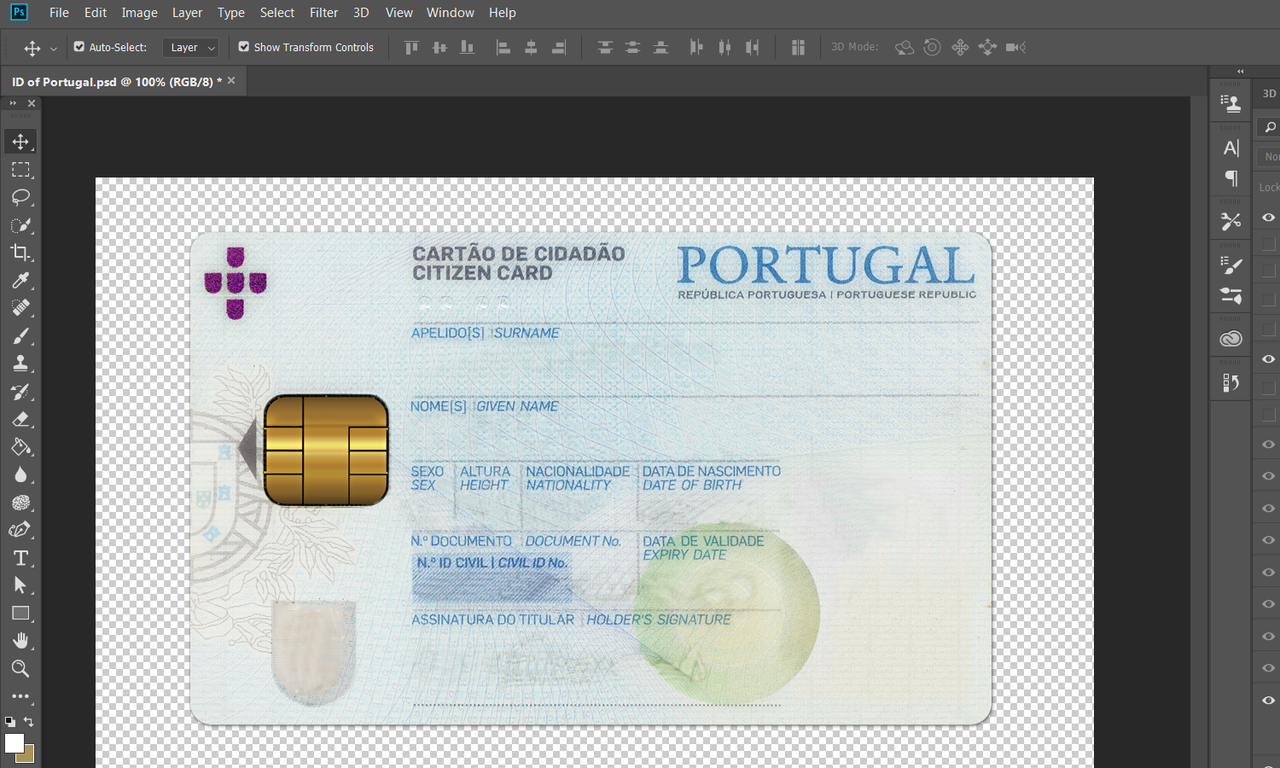This screenshot has width=1280, height=768.
Task: Select the Rectangle shape tool
Action: [20, 613]
